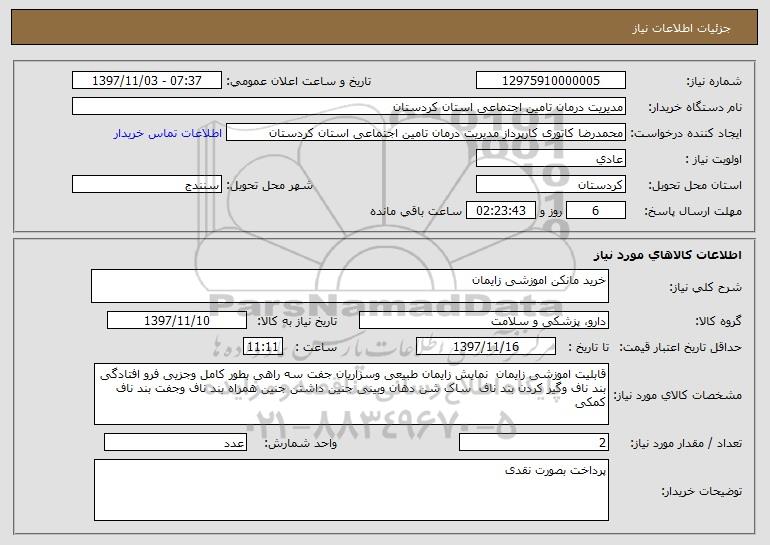Click the quantity field showing 2
770x545 pixels.
tap(534, 442)
